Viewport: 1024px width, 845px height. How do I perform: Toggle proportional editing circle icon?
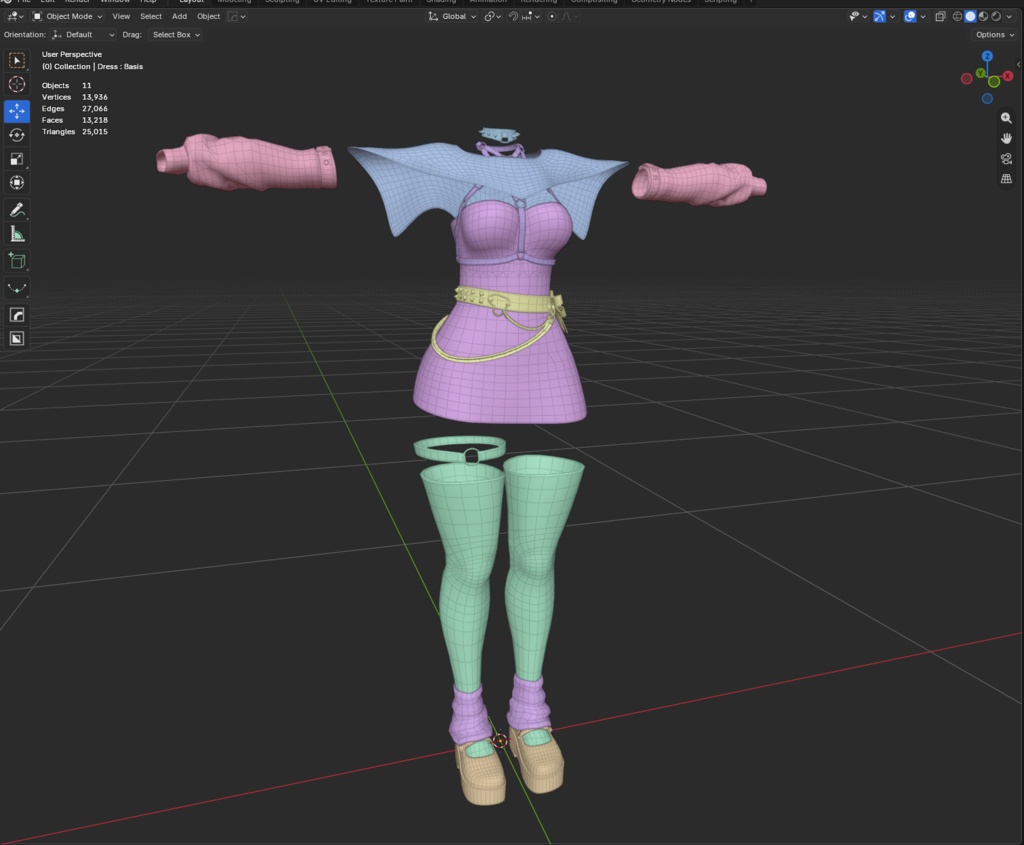(552, 16)
